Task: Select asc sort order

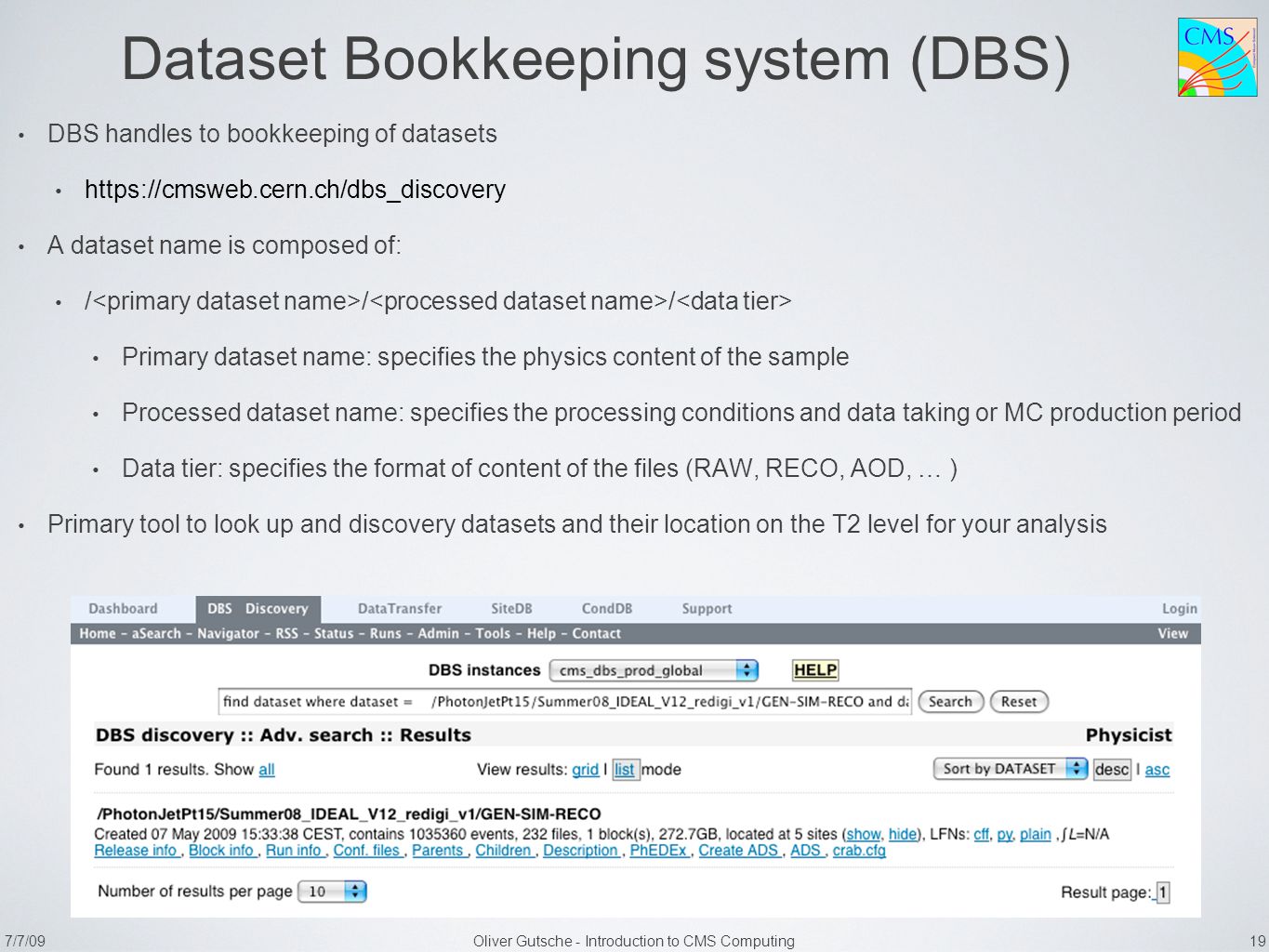Action: 1157,770
